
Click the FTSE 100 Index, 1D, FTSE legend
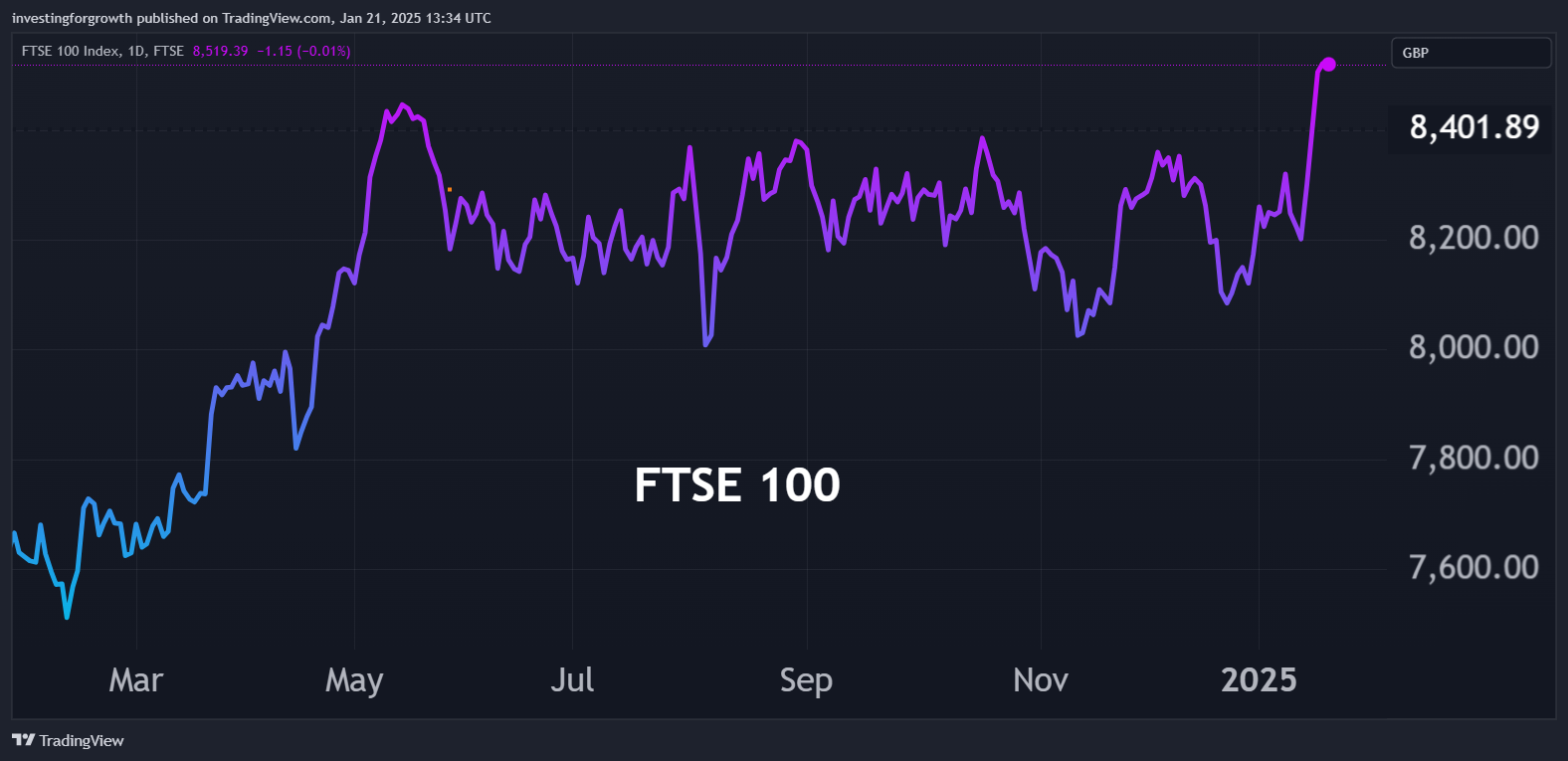click(102, 51)
